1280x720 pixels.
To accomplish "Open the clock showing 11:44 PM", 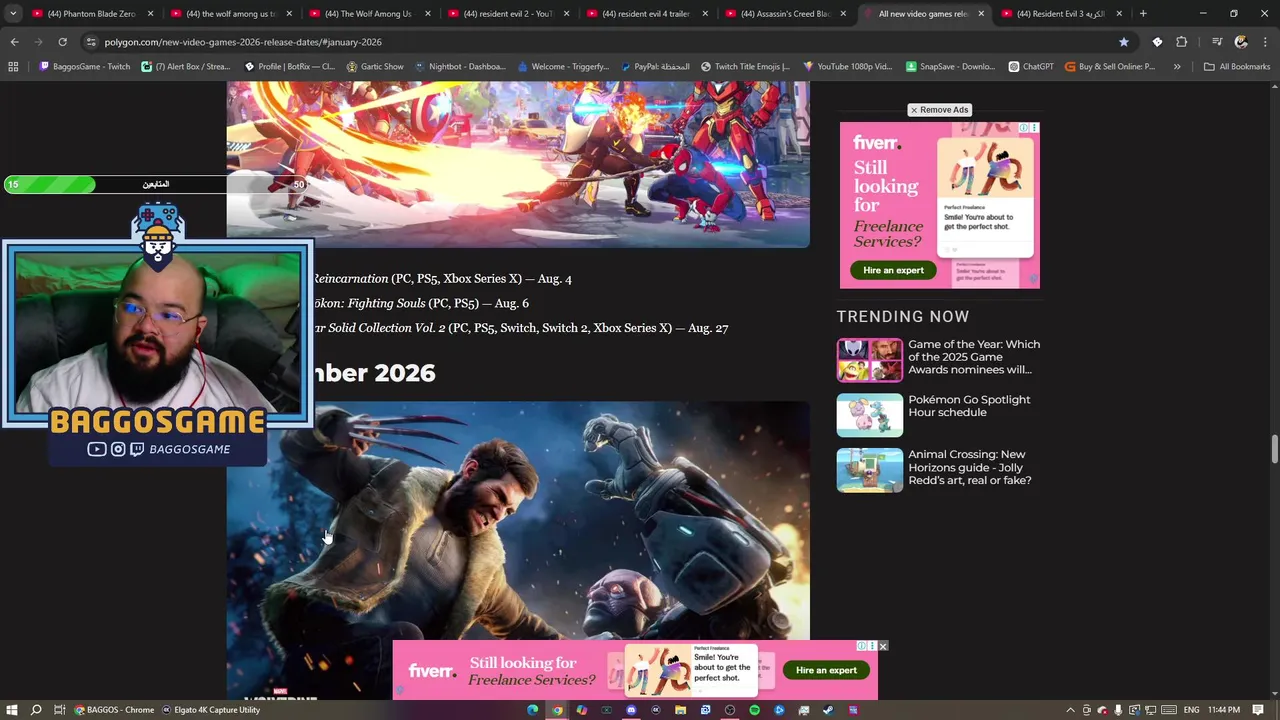I will [x=1224, y=710].
